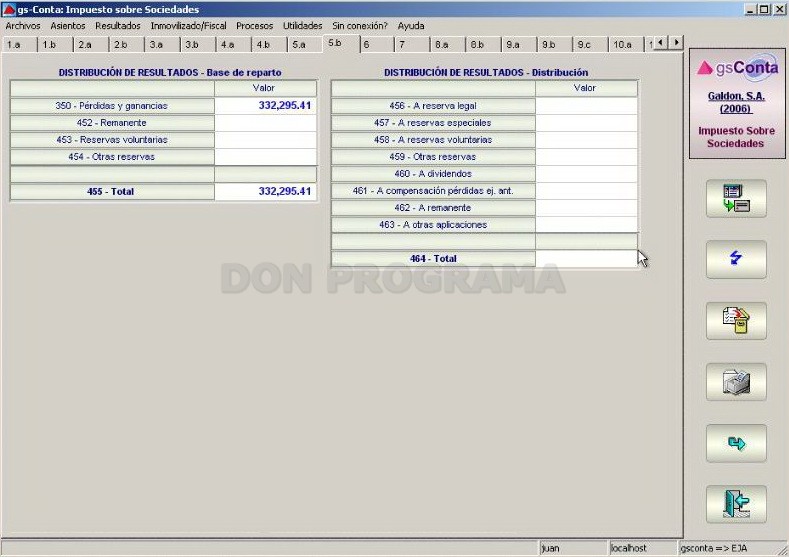Click the gsConta logo in sidebar
This screenshot has height=557, width=789.
click(x=737, y=68)
